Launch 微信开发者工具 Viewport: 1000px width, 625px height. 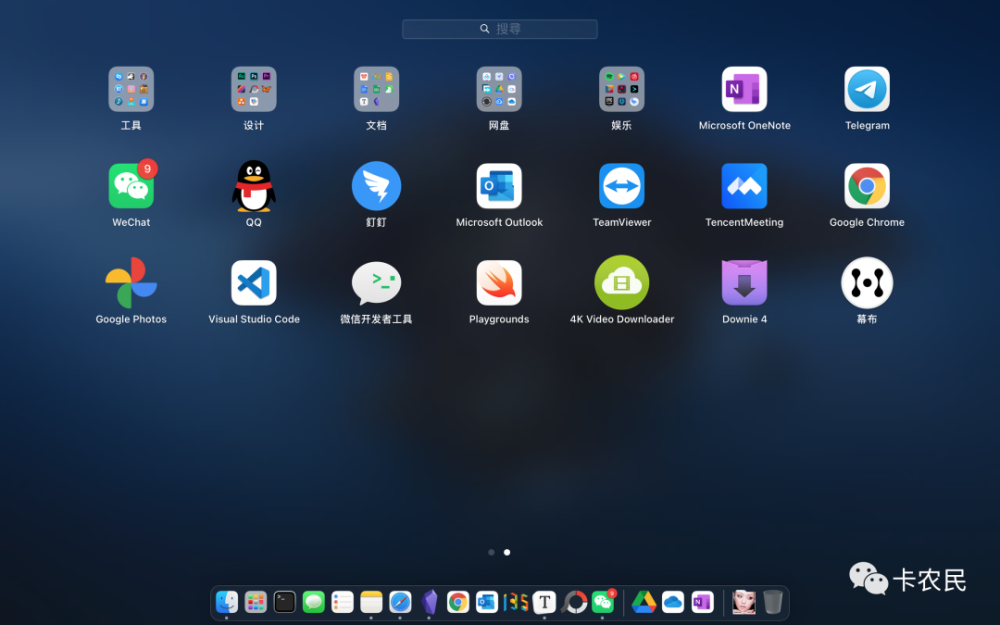(376, 283)
